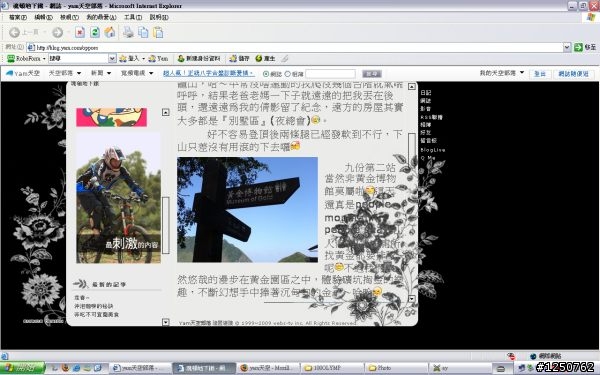
Task: Click the Back arrow button in IE toolbar
Action: pos(15,33)
